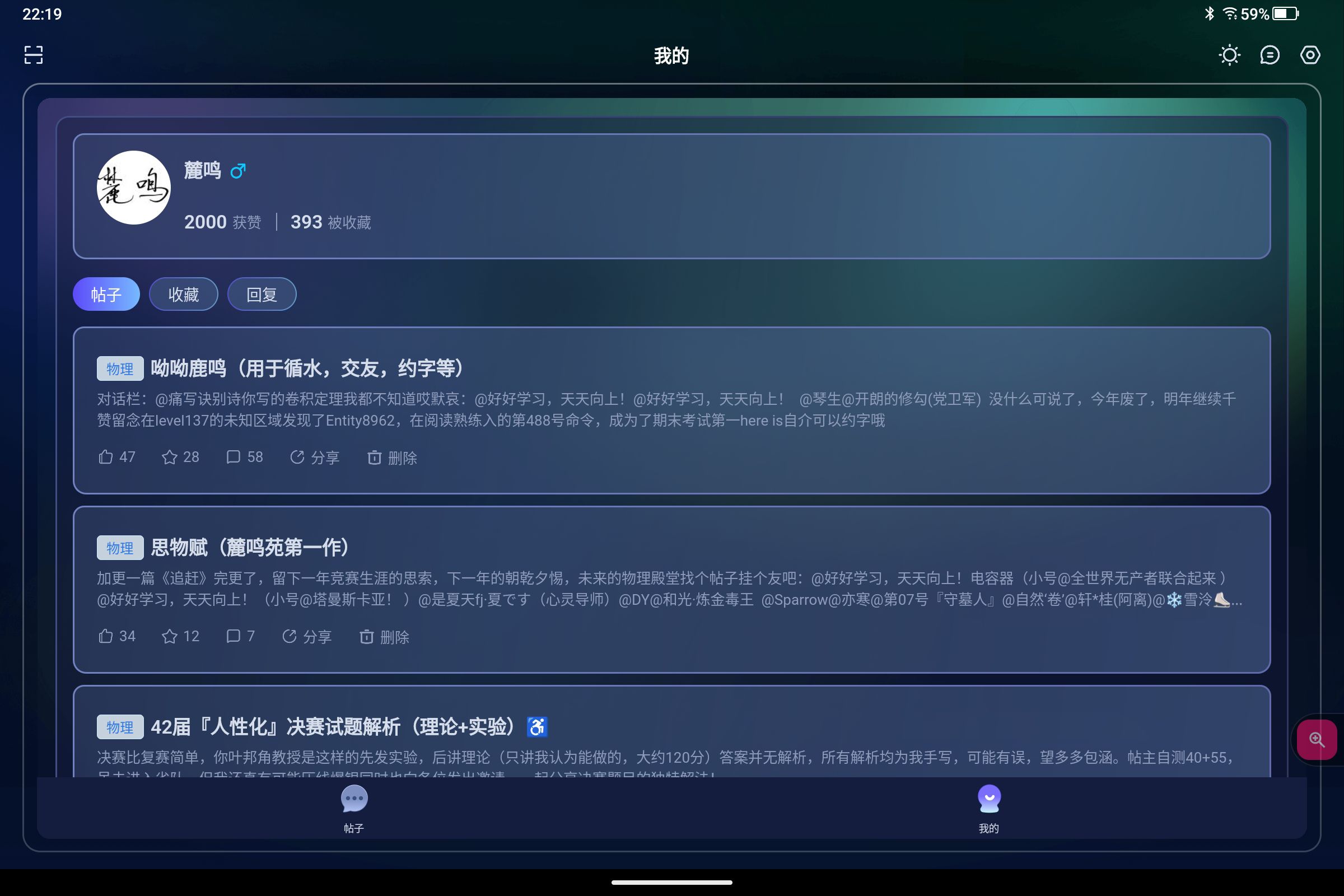Open the messages chat bubble icon
This screenshot has width=1344, height=896.
pos(1269,55)
